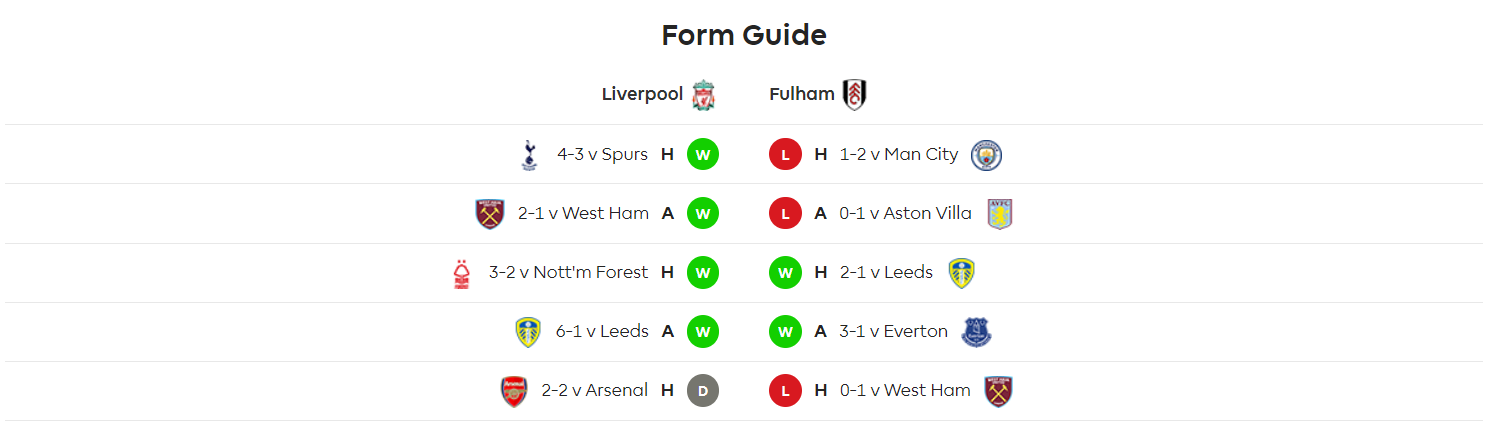Viewport: 1504px width, 437px height.
Task: Select the Liverpool team name heading
Action: (642, 94)
